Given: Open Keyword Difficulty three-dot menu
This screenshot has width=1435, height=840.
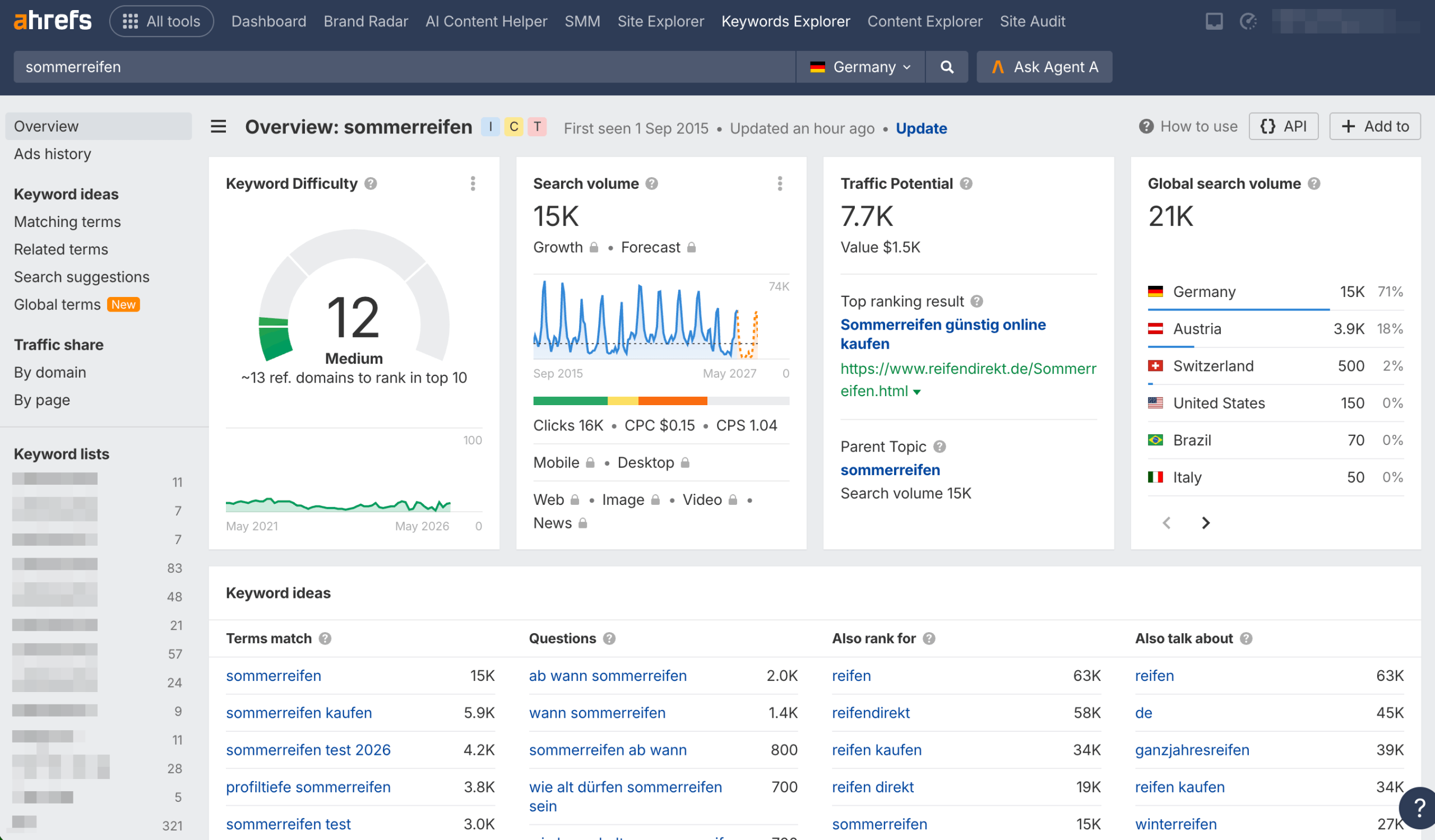Looking at the screenshot, I should pyautogui.click(x=473, y=183).
